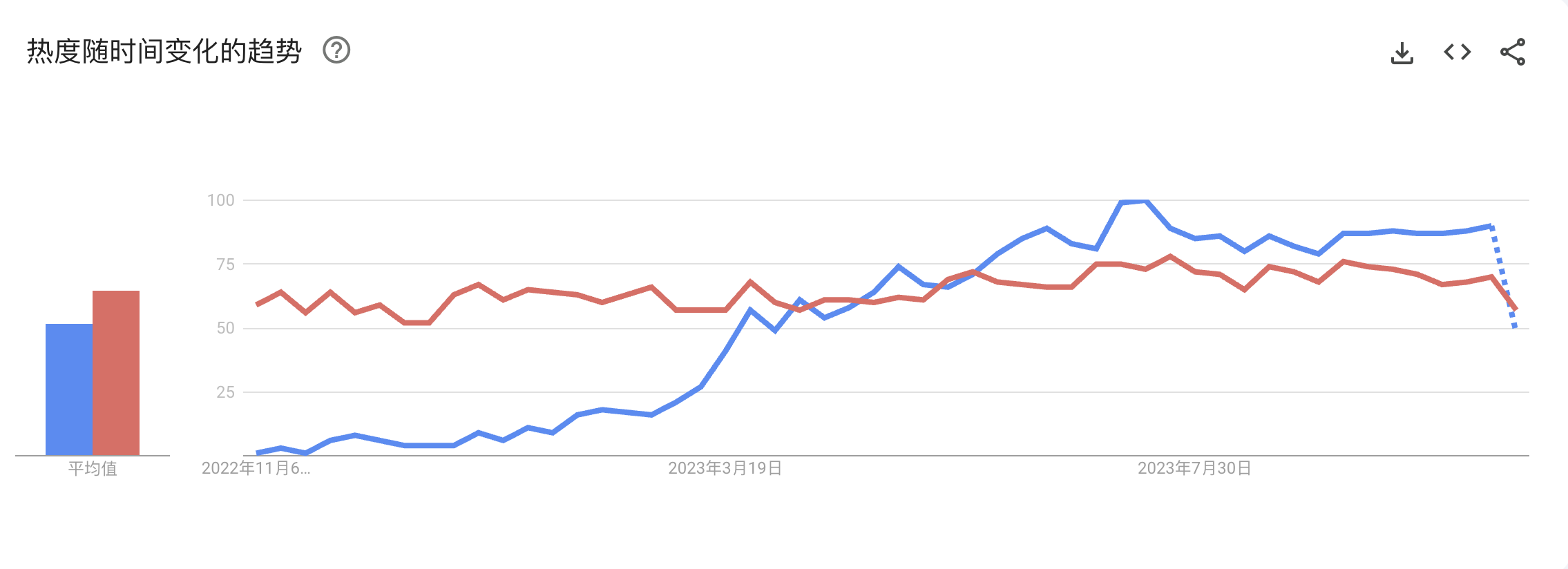Image resolution: width=1568 pixels, height=569 pixels.
Task: Download the chart data as CSV
Action: pos(1402,52)
